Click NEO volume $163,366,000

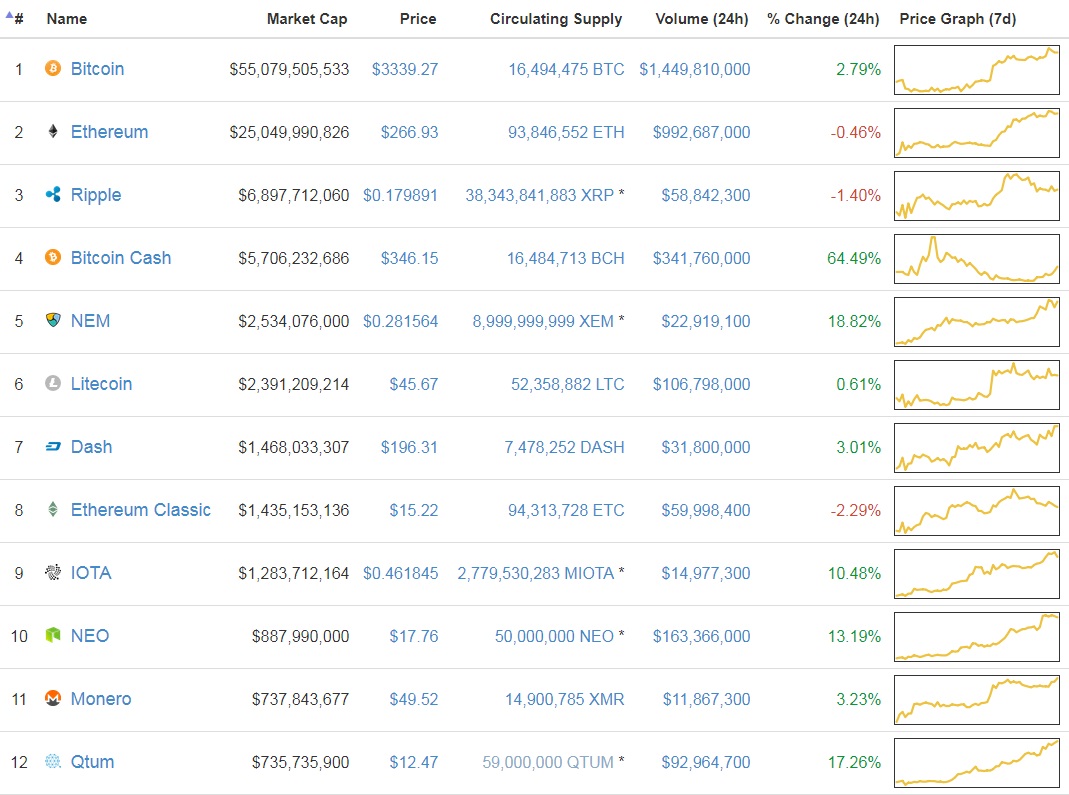click(x=702, y=636)
